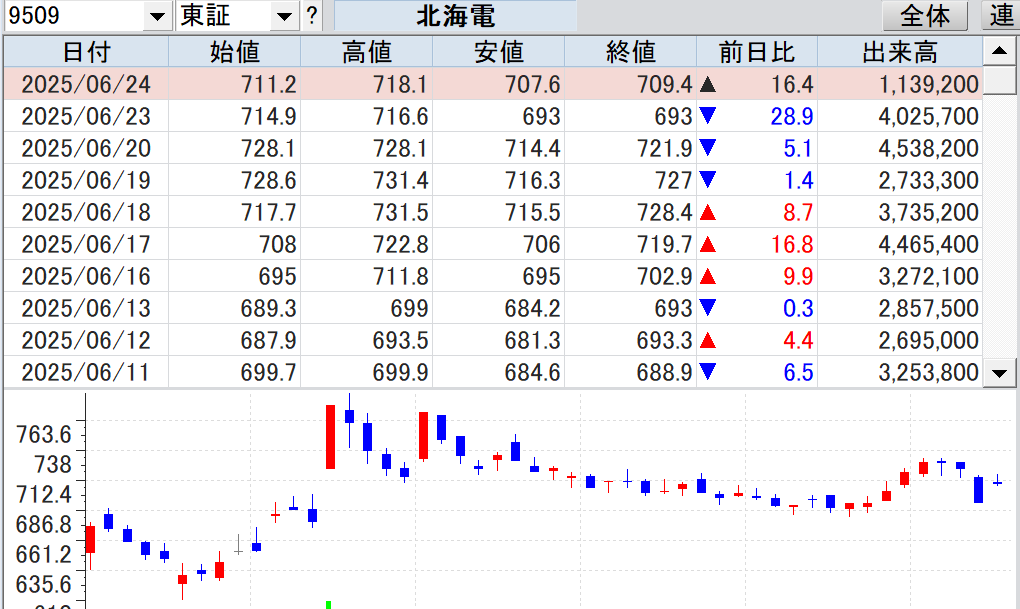
Task: Select the 2025/06/24 date row
Action: pyautogui.click(x=493, y=84)
